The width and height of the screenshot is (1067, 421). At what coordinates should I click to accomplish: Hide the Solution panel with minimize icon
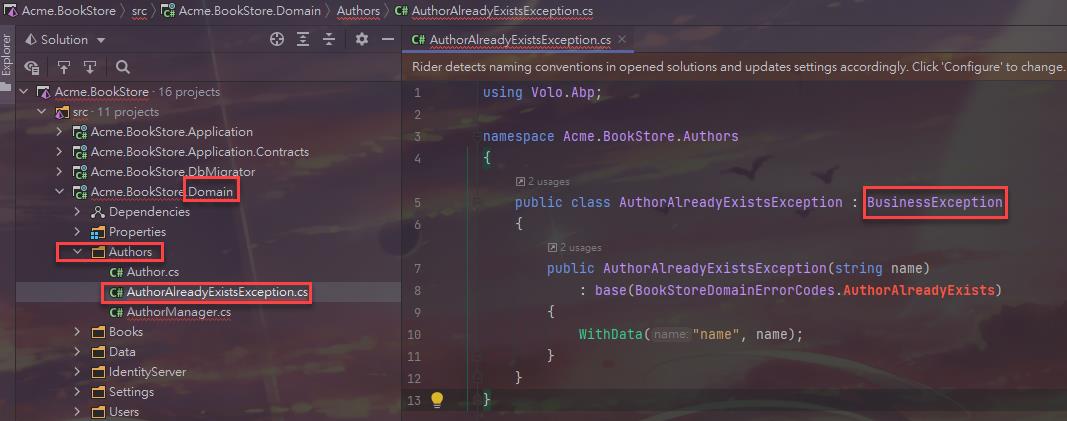coord(386,40)
